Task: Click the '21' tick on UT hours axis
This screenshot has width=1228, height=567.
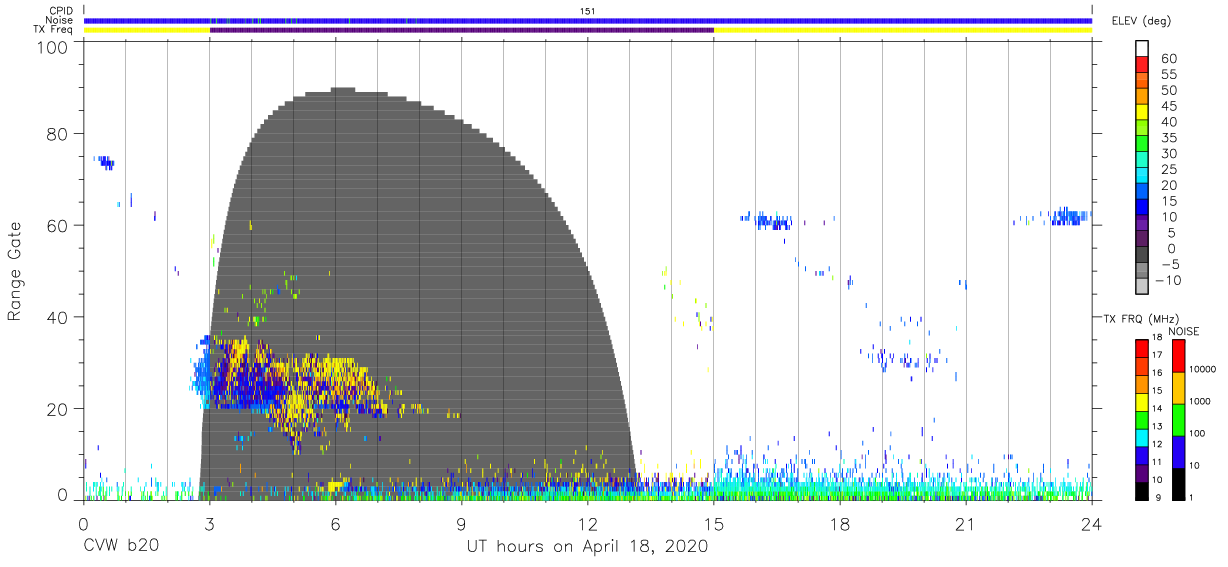Action: [x=965, y=523]
